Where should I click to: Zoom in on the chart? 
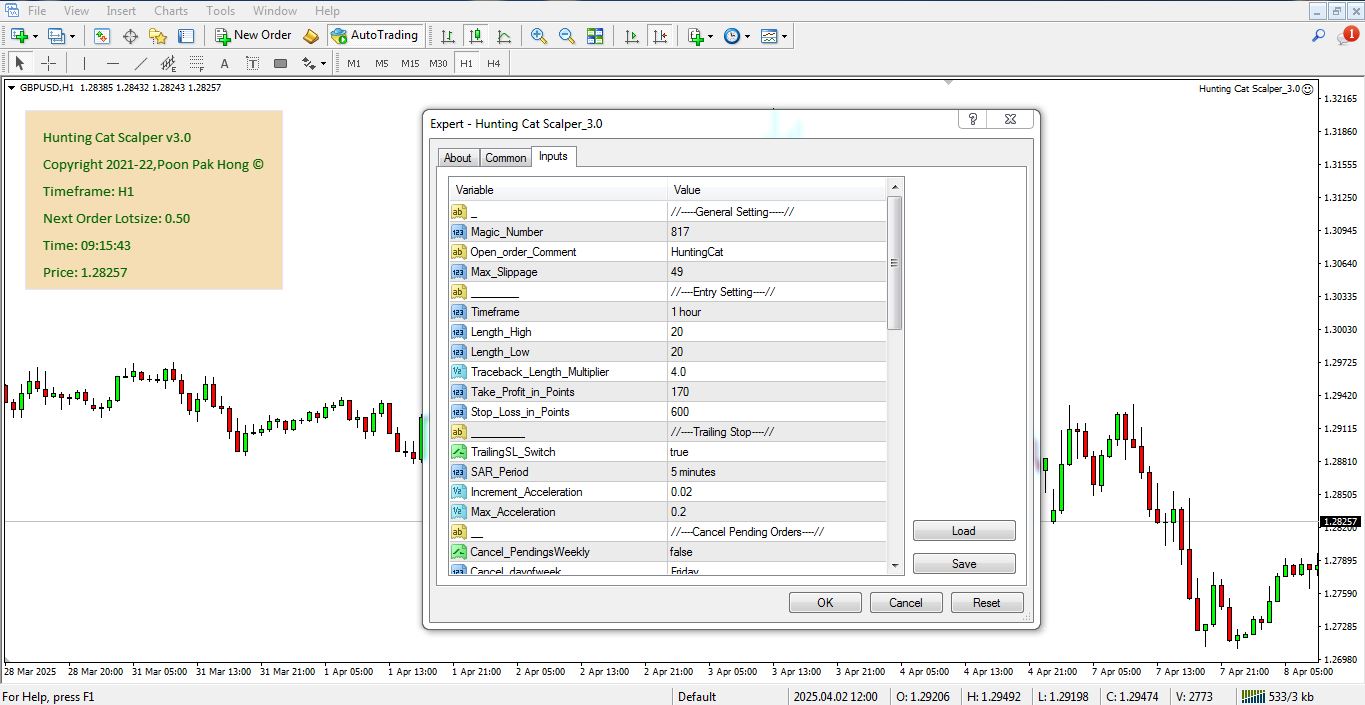click(539, 36)
